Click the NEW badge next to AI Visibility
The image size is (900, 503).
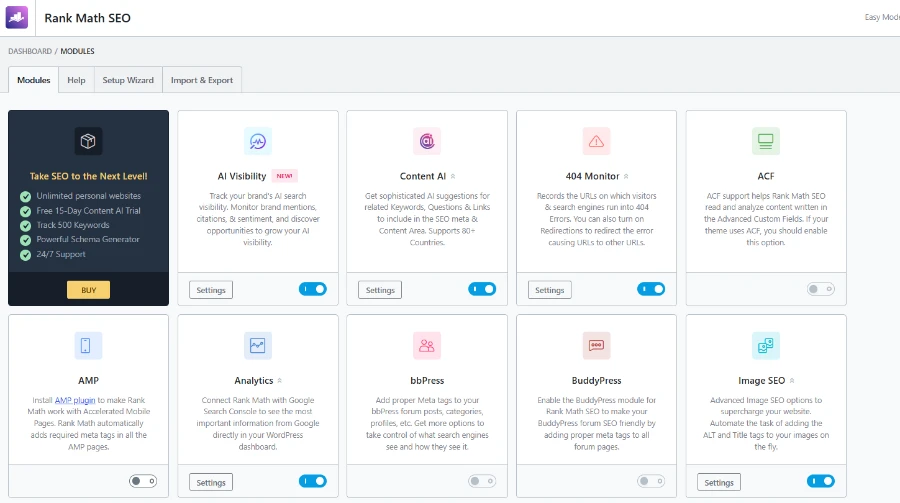coord(284,176)
